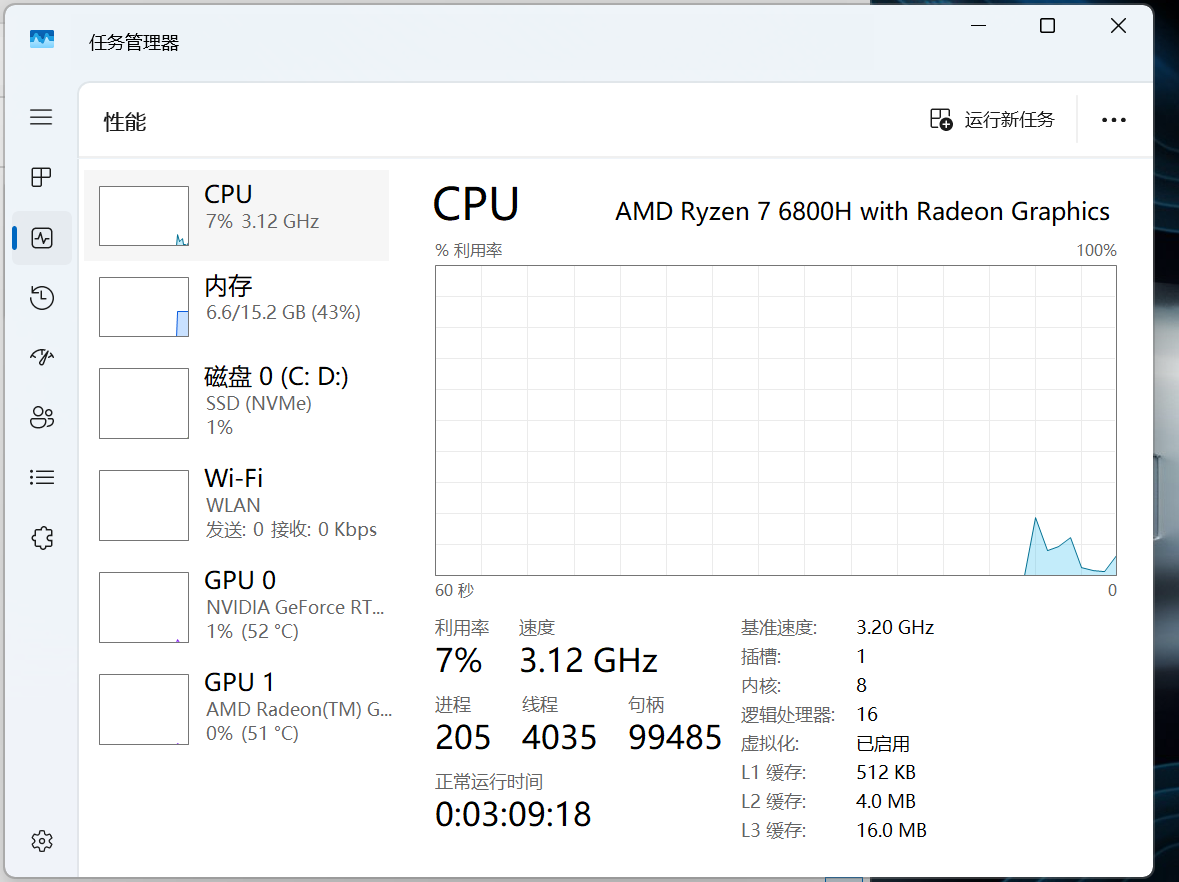Click the L1 缓存 512 KB value
This screenshot has height=882, width=1179.
point(886,772)
